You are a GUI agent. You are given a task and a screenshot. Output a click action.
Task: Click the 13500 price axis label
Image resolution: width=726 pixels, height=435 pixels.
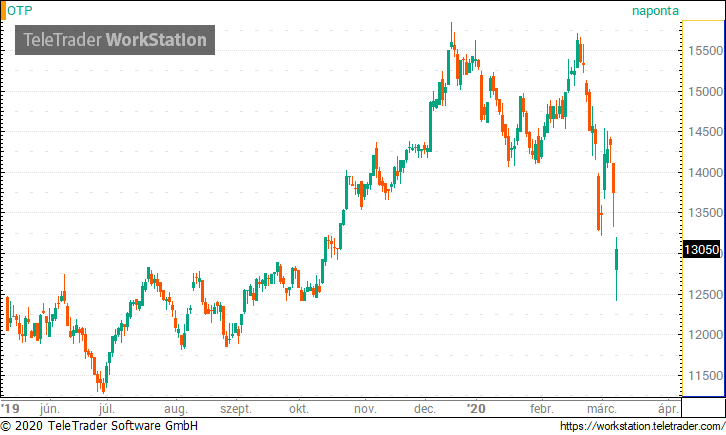click(x=705, y=213)
